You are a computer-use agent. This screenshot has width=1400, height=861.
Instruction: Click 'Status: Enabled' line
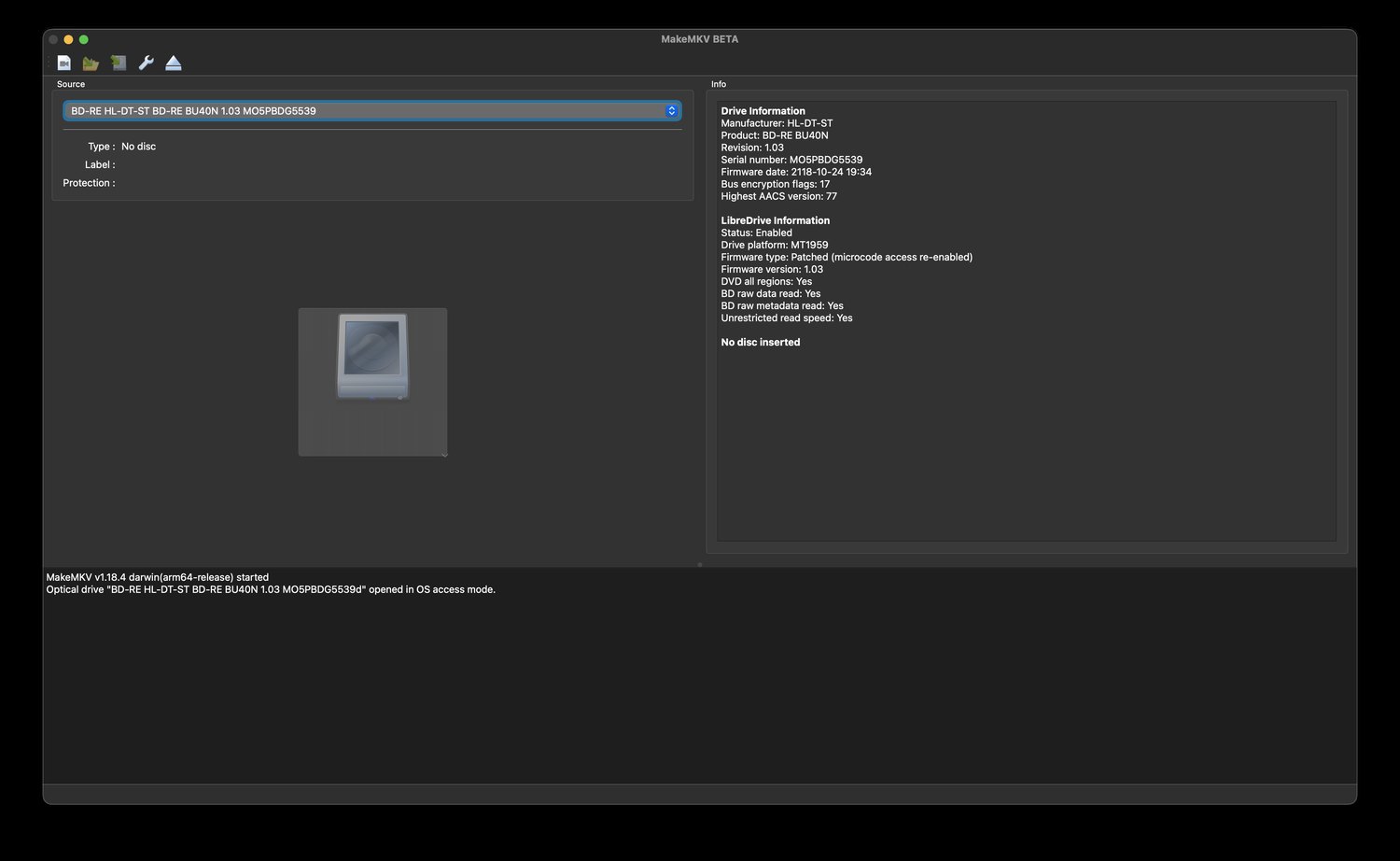coord(756,233)
